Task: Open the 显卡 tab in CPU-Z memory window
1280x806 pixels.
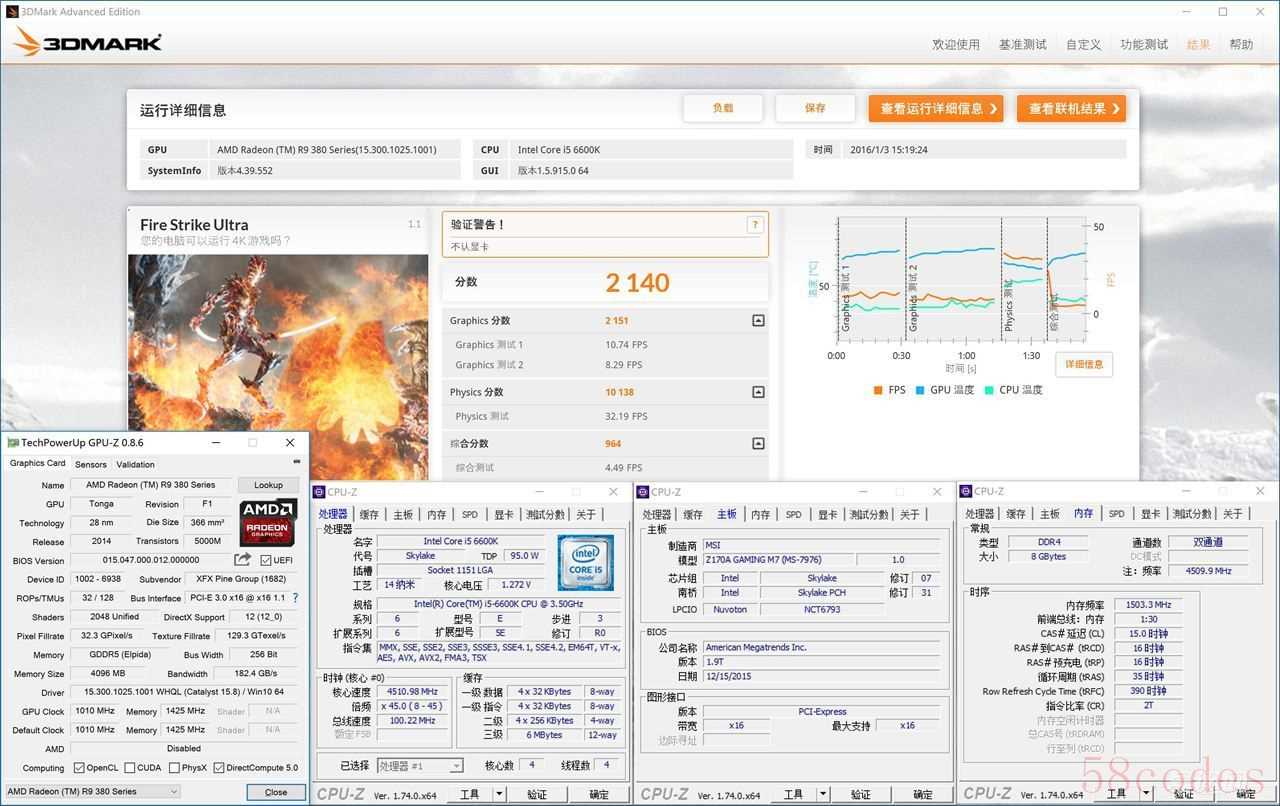Action: pos(1150,513)
